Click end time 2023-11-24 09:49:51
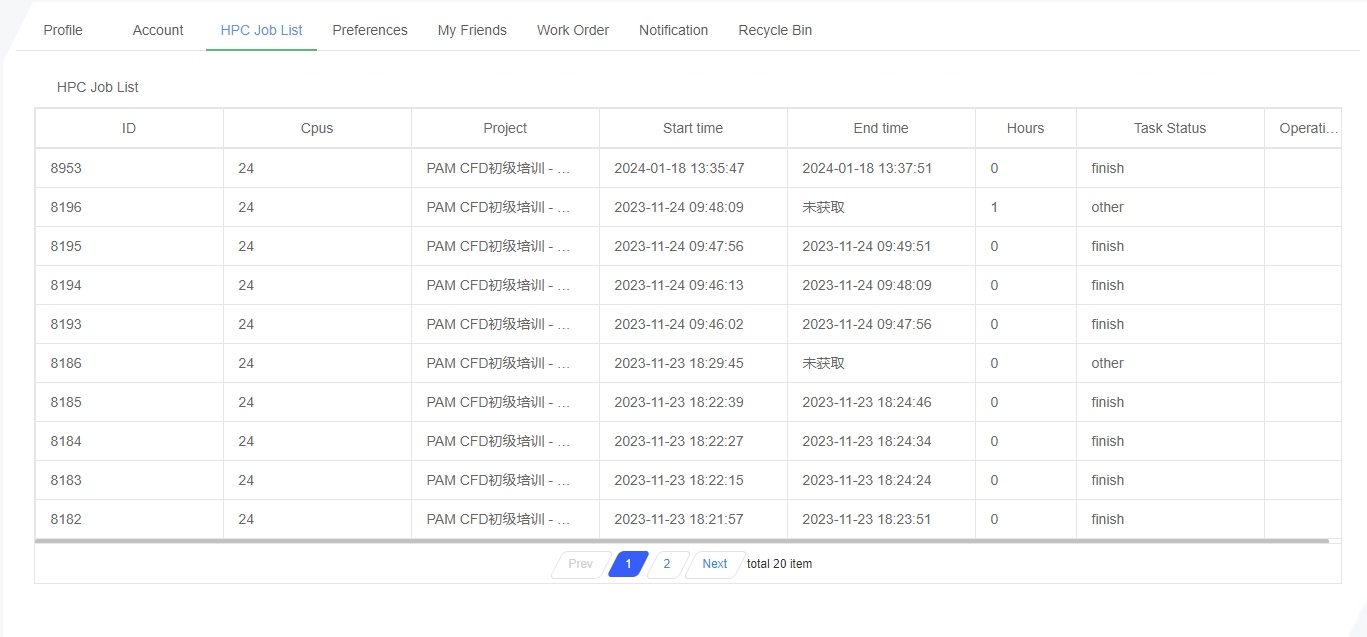Screen dimensions: 1367x637 point(867,246)
